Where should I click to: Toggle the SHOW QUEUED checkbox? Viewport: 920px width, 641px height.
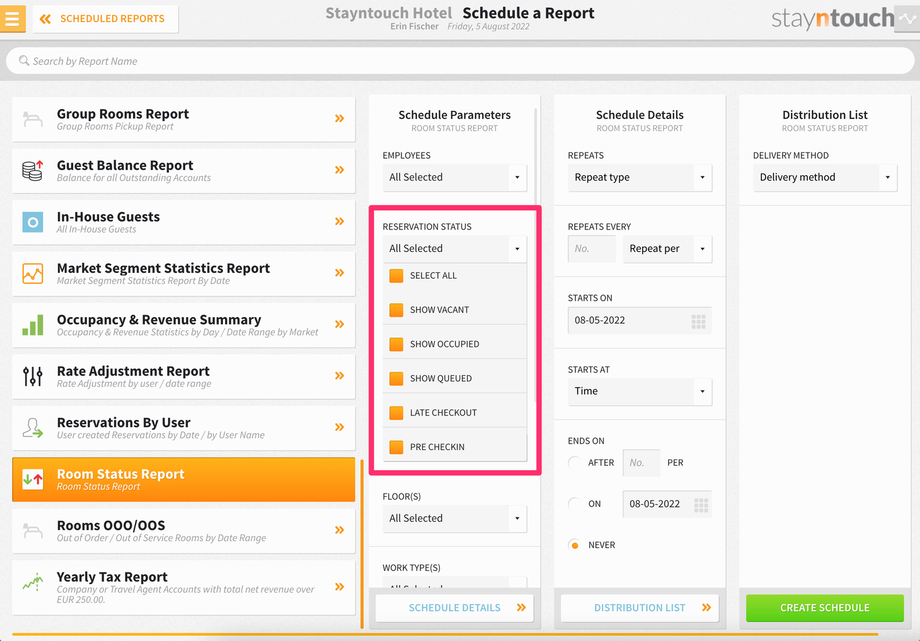coord(396,378)
